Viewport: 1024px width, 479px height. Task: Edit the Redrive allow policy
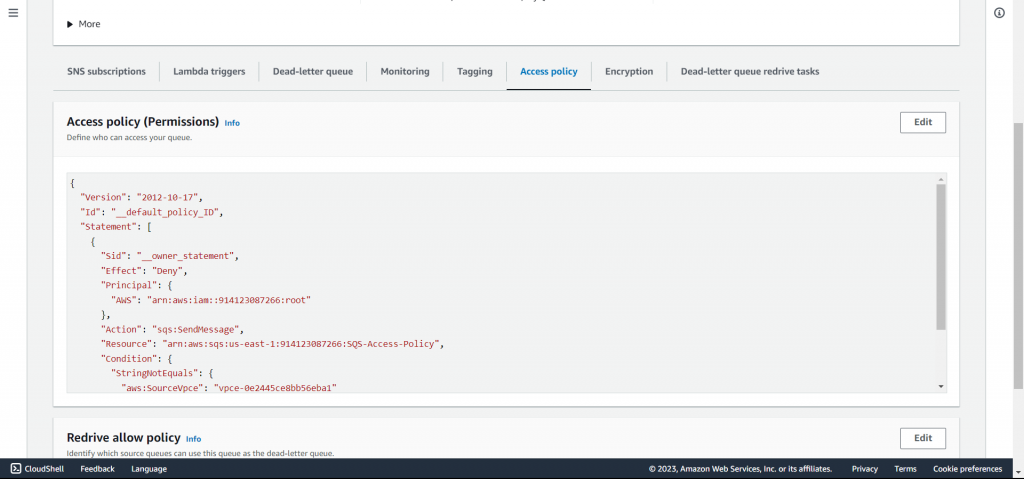point(922,438)
